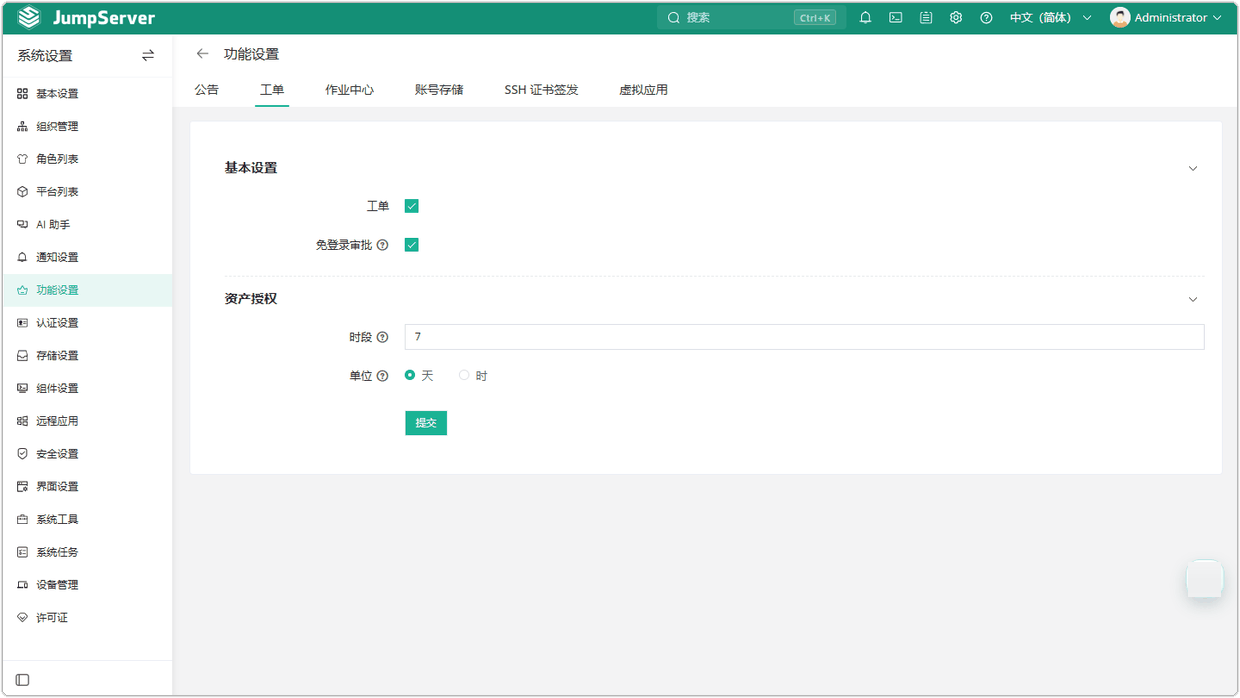Viewport: 1240px width, 698px height.
Task: Open the system settings gear icon
Action: [x=956, y=18]
